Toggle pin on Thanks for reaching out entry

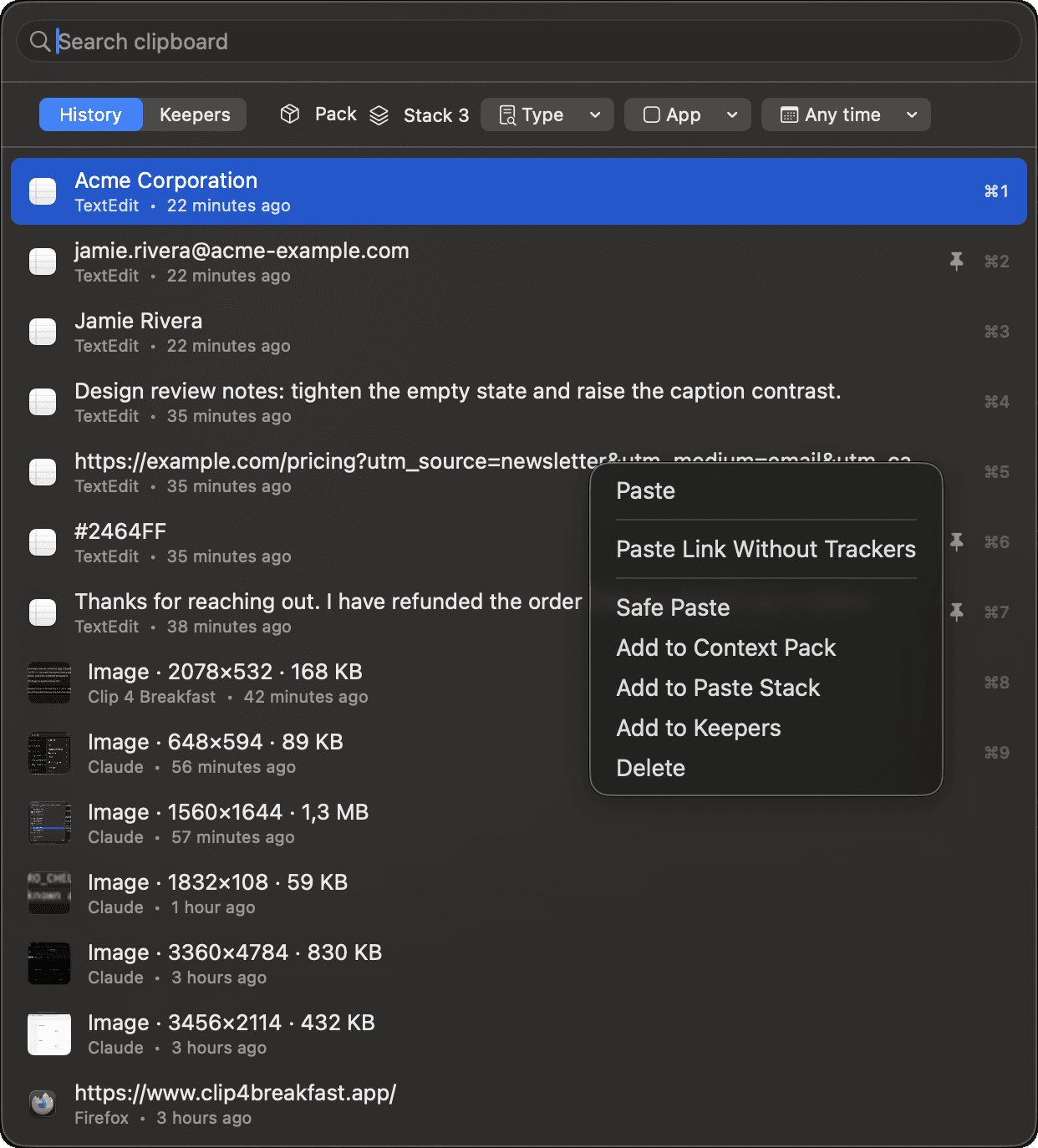(x=957, y=612)
